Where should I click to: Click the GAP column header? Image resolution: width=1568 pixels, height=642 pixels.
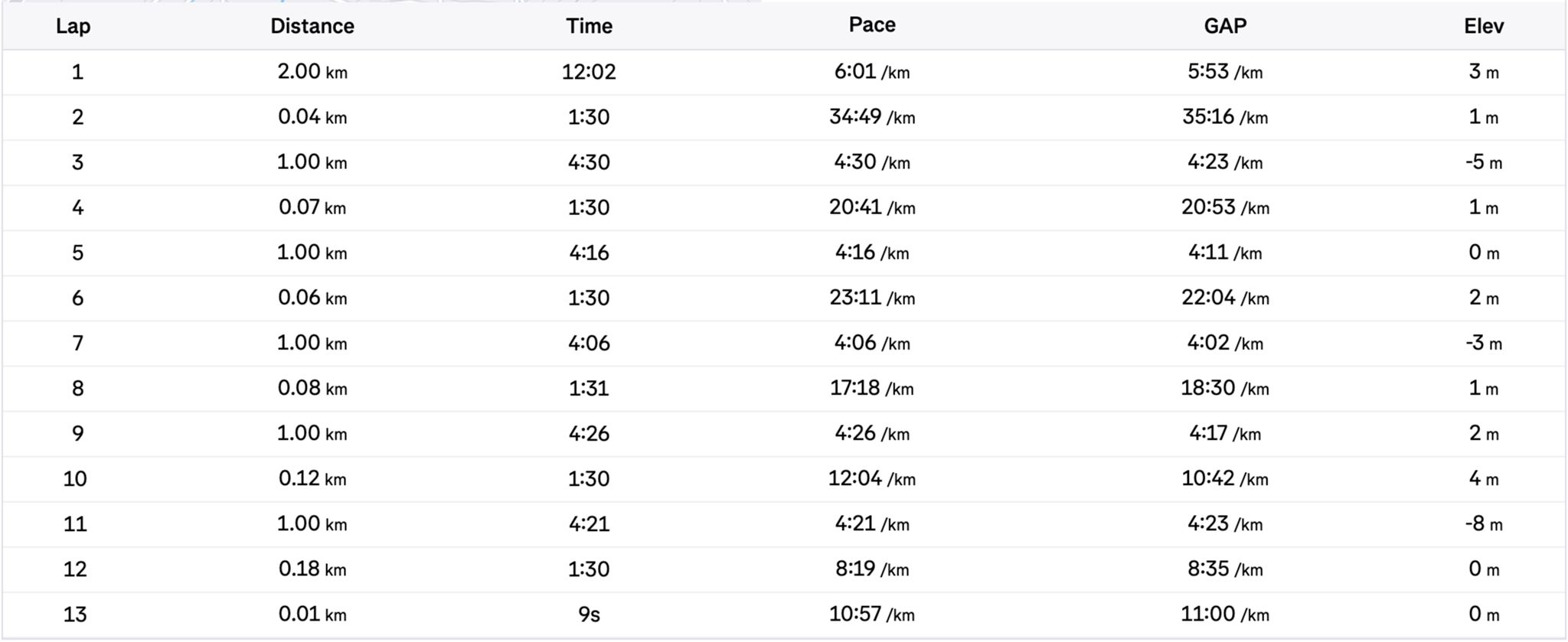click(x=1225, y=26)
